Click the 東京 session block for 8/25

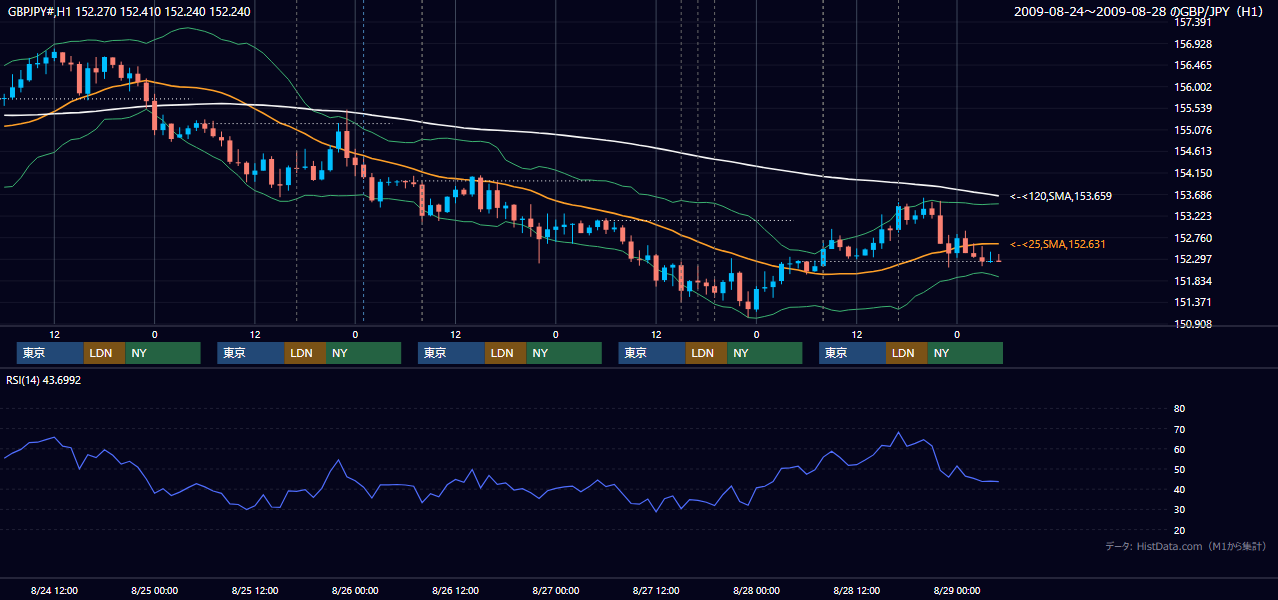pos(250,353)
